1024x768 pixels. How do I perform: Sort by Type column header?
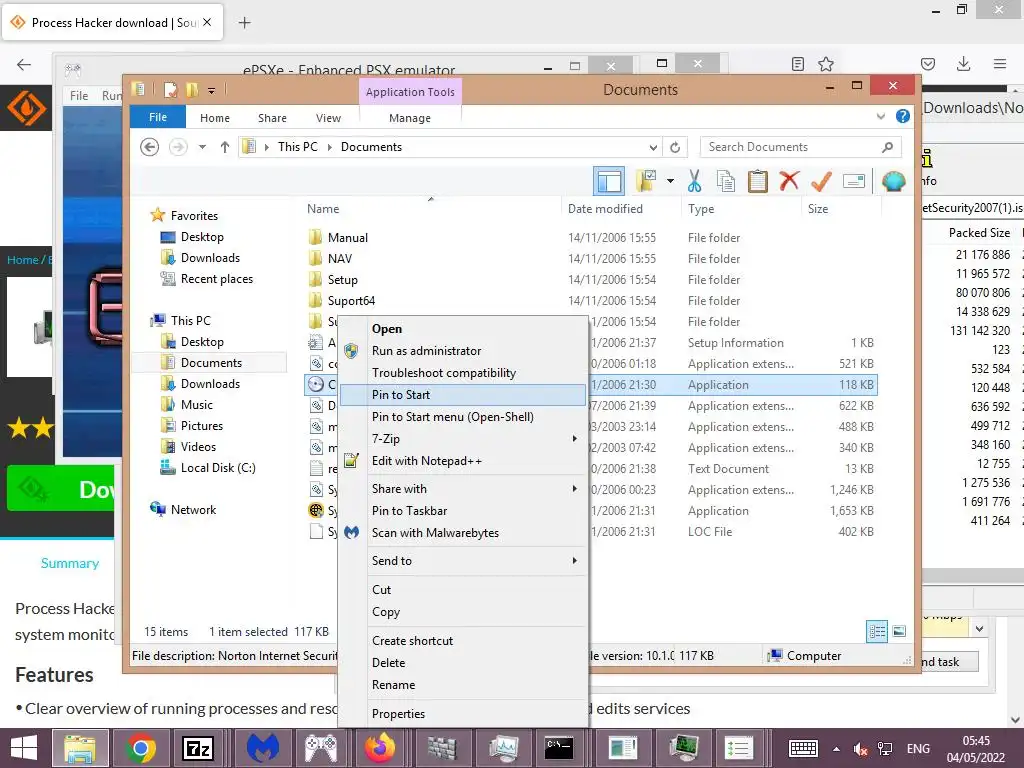click(701, 209)
